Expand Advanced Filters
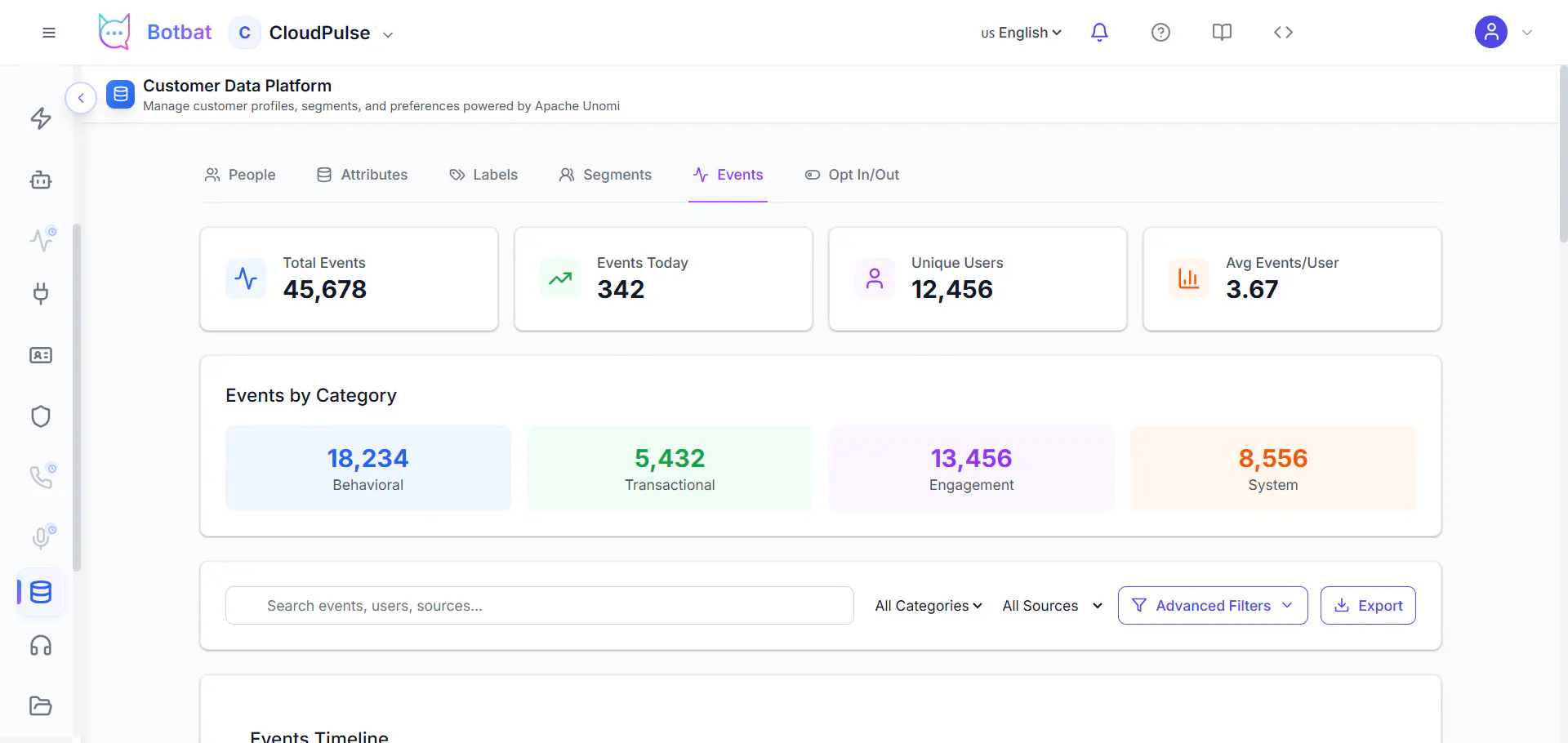This screenshot has width=1568, height=743. [x=1213, y=606]
